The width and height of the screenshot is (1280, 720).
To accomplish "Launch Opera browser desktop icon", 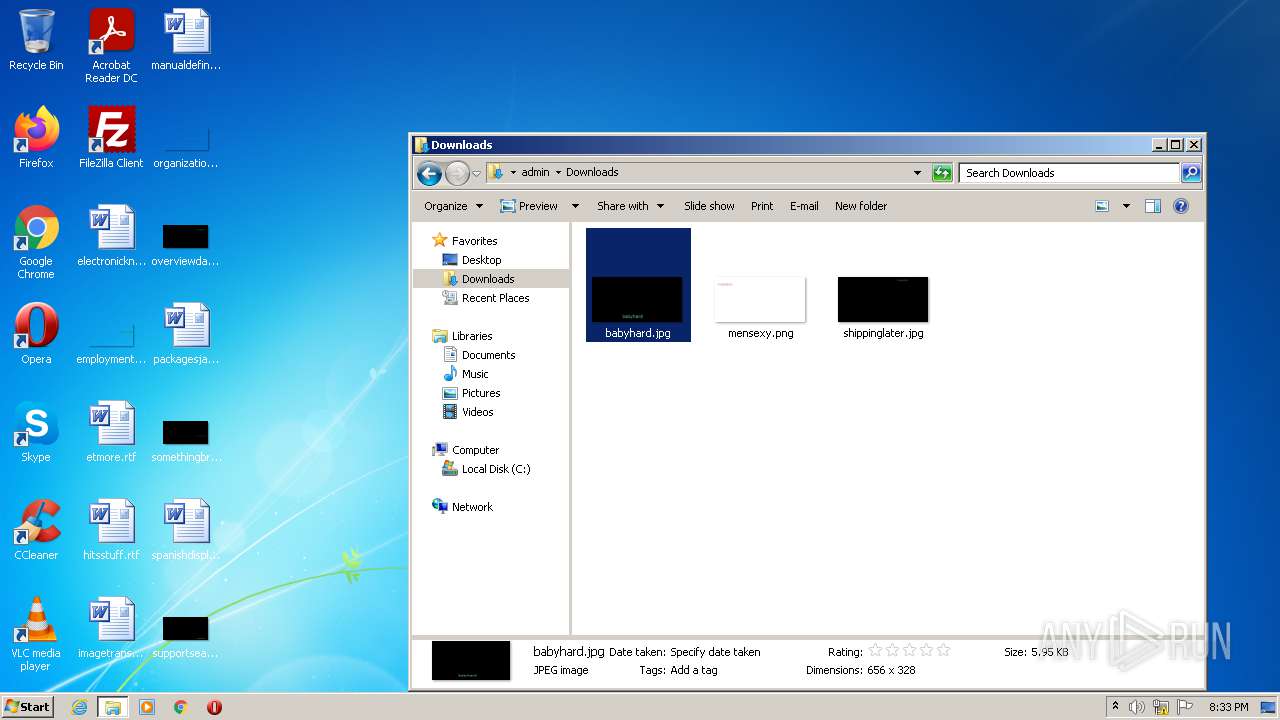I will (x=36, y=334).
